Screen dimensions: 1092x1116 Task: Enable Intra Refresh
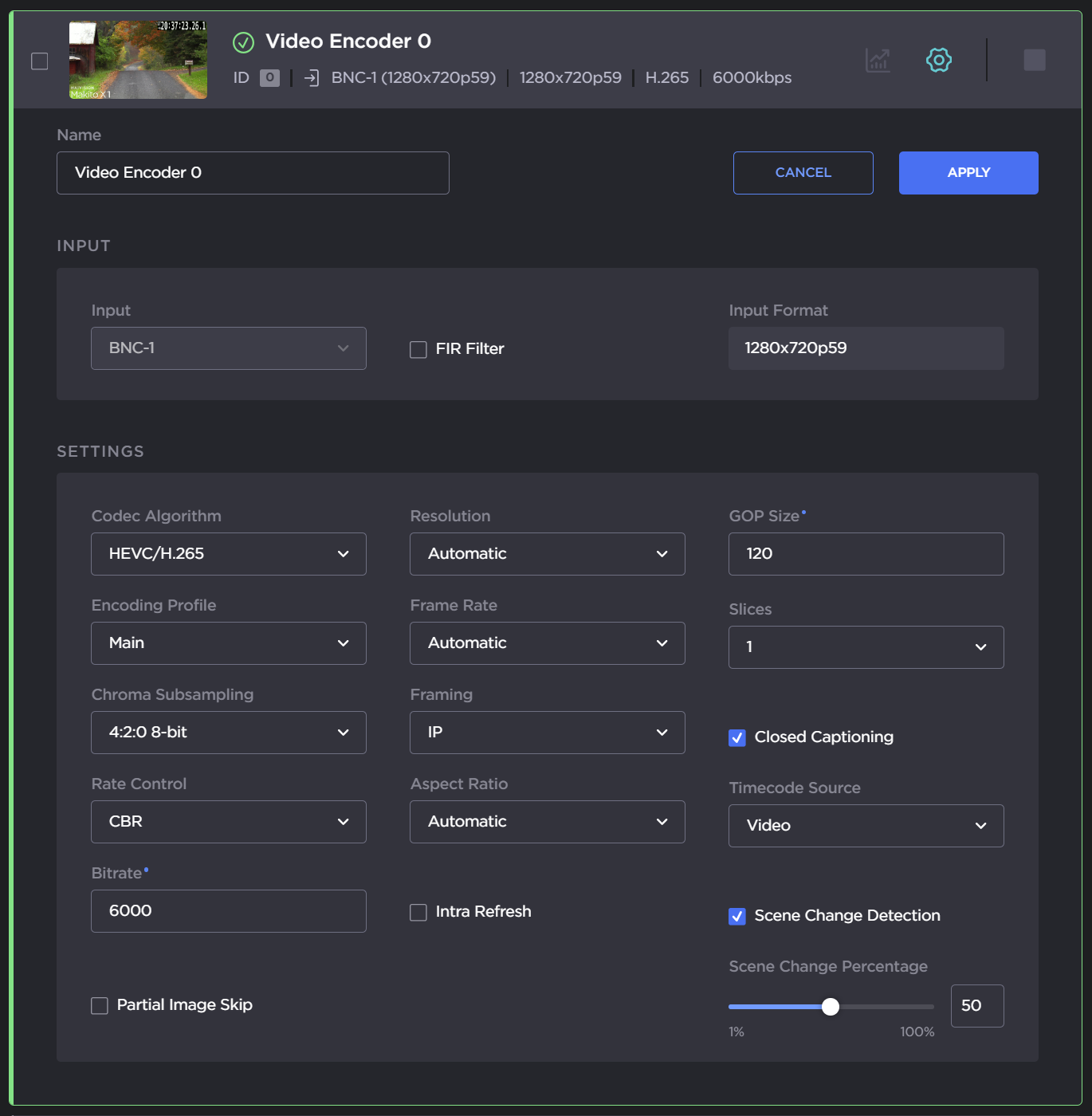click(418, 912)
